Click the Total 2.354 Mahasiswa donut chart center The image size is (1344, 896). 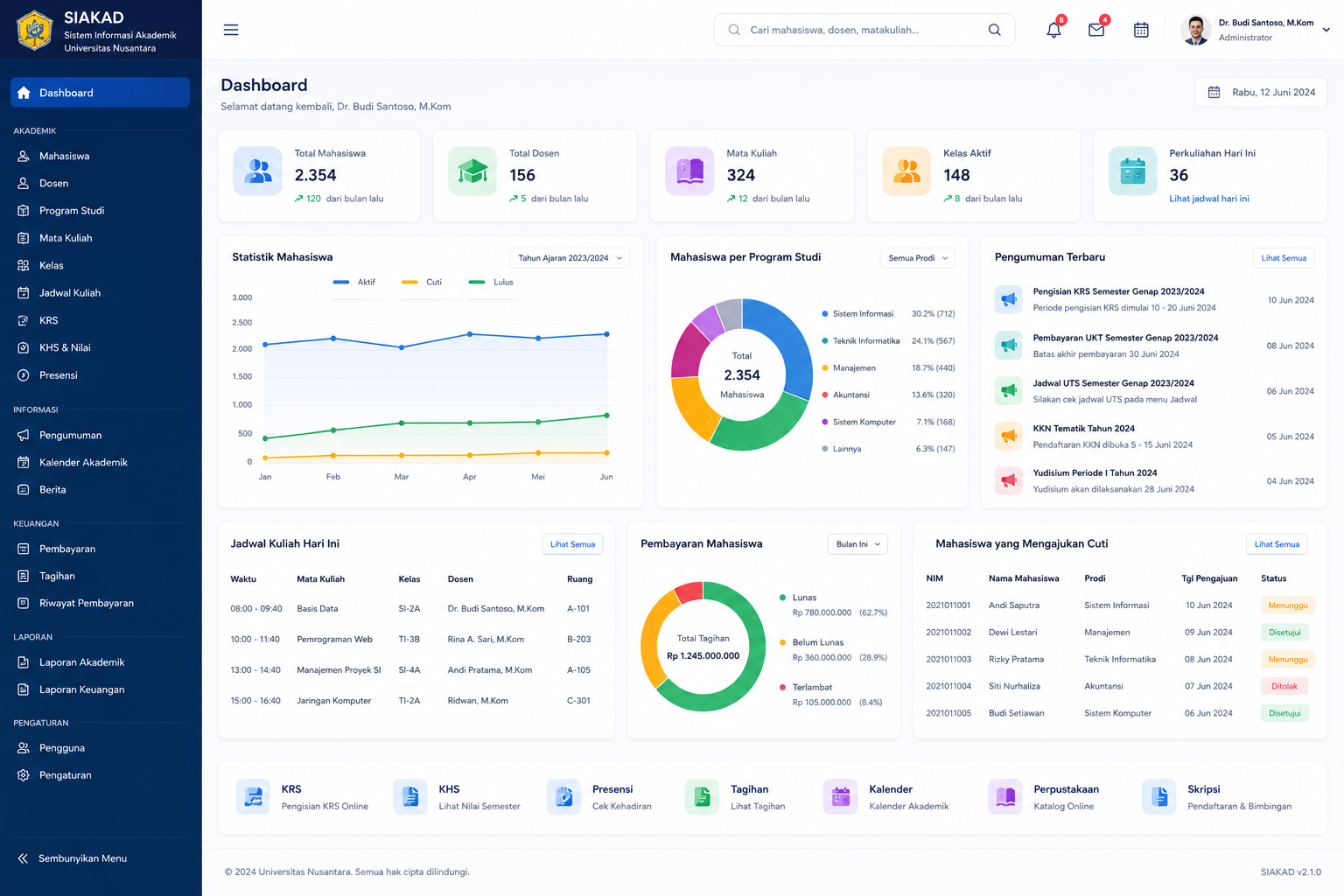click(x=742, y=374)
